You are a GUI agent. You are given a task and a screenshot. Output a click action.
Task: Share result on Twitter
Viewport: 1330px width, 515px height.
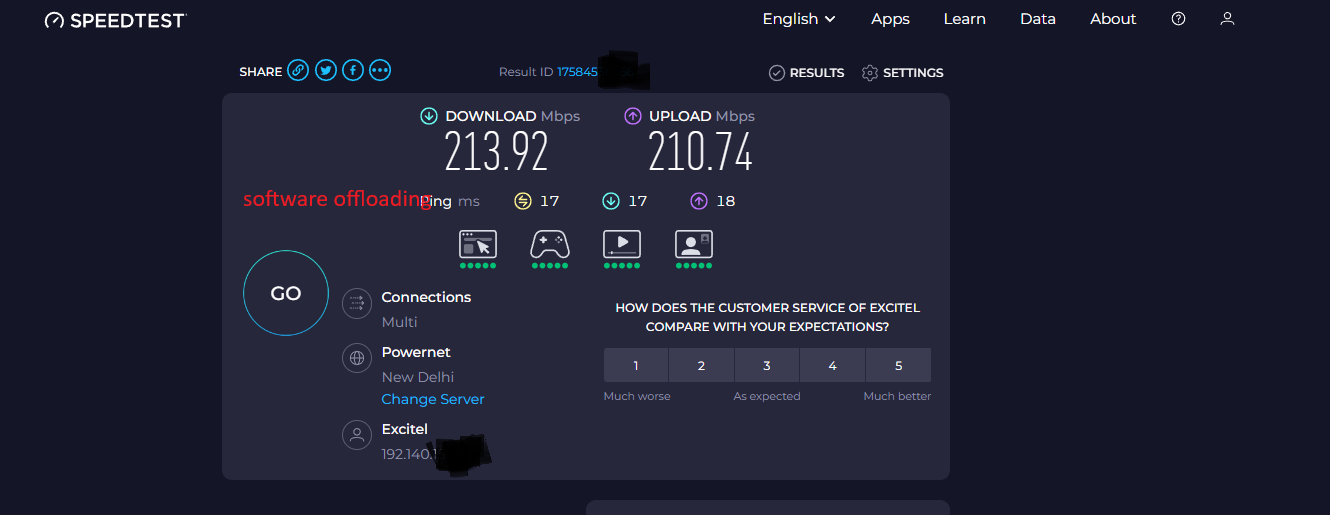coord(325,70)
